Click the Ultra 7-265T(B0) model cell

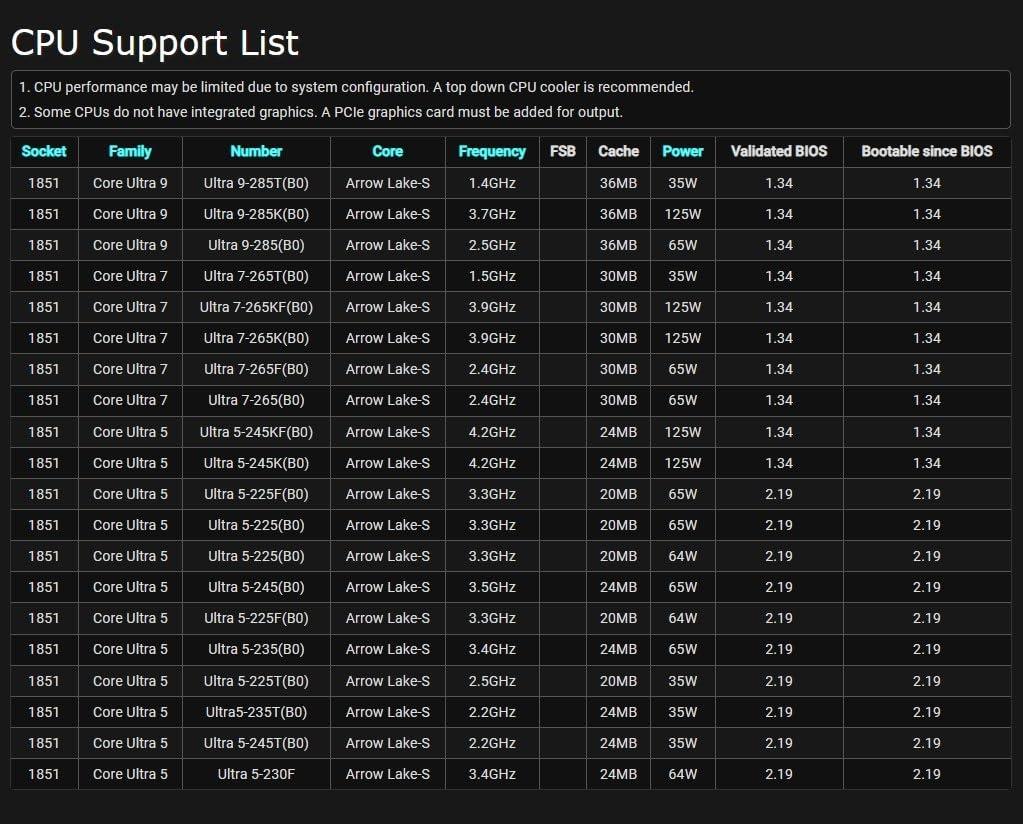pyautogui.click(x=256, y=276)
